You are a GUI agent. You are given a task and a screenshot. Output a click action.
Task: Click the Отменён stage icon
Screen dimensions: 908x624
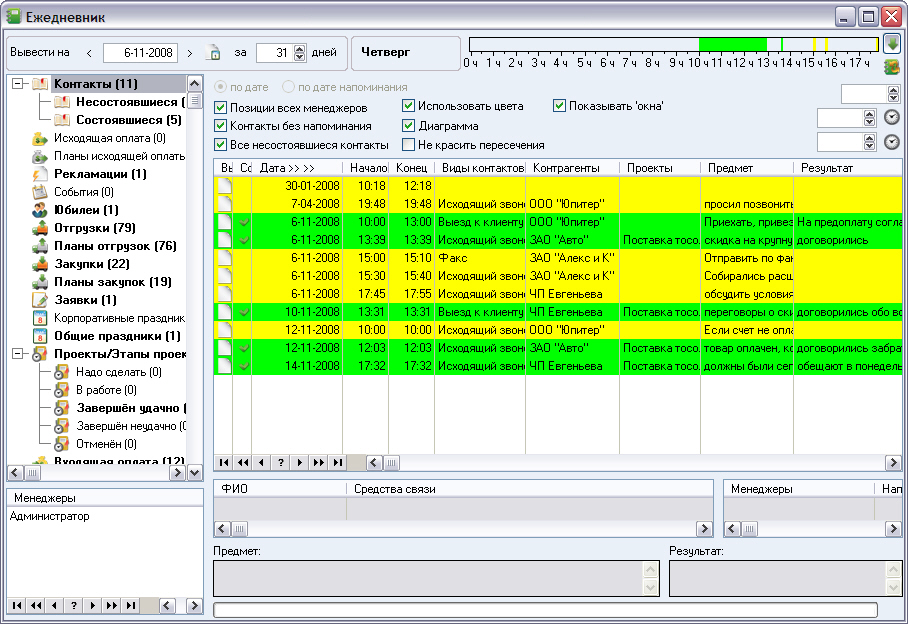click(61, 444)
